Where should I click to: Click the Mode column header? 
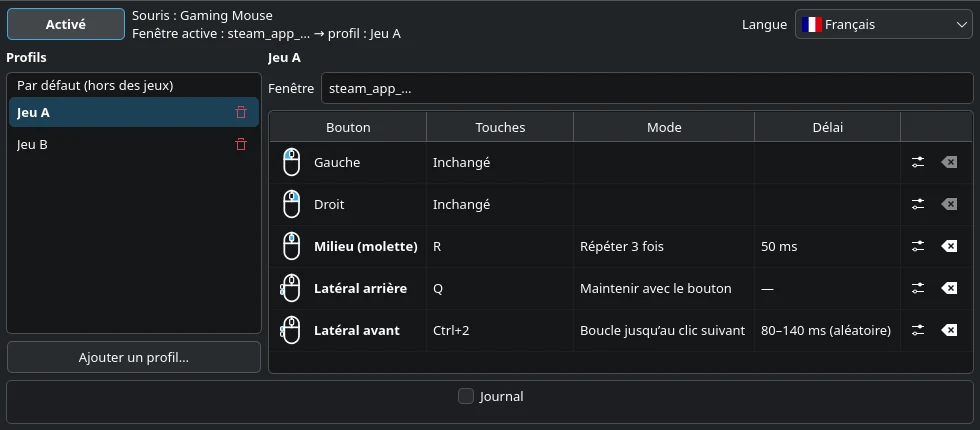[664, 128]
